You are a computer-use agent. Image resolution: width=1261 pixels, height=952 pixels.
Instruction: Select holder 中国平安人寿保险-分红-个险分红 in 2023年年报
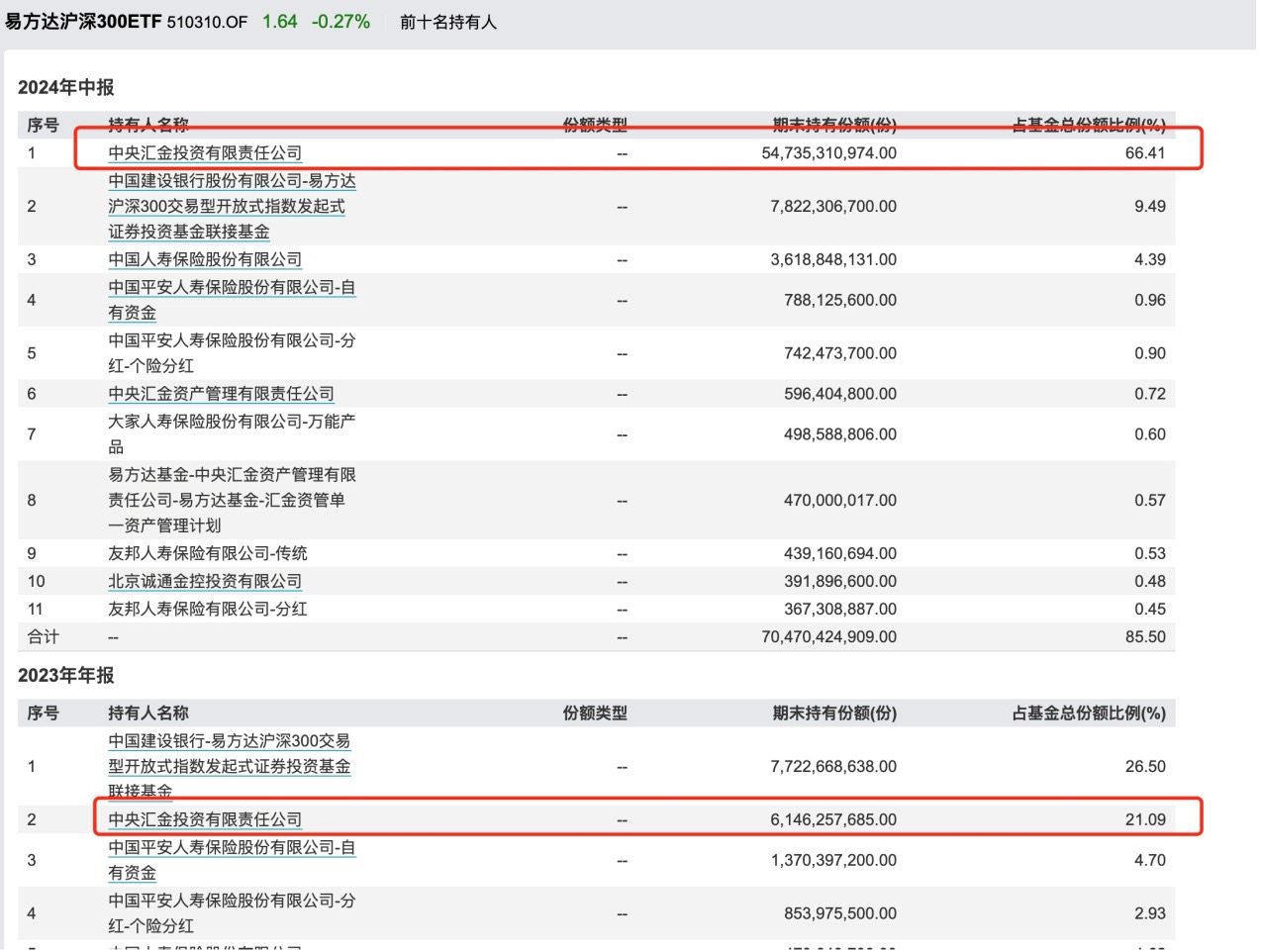tap(232, 914)
